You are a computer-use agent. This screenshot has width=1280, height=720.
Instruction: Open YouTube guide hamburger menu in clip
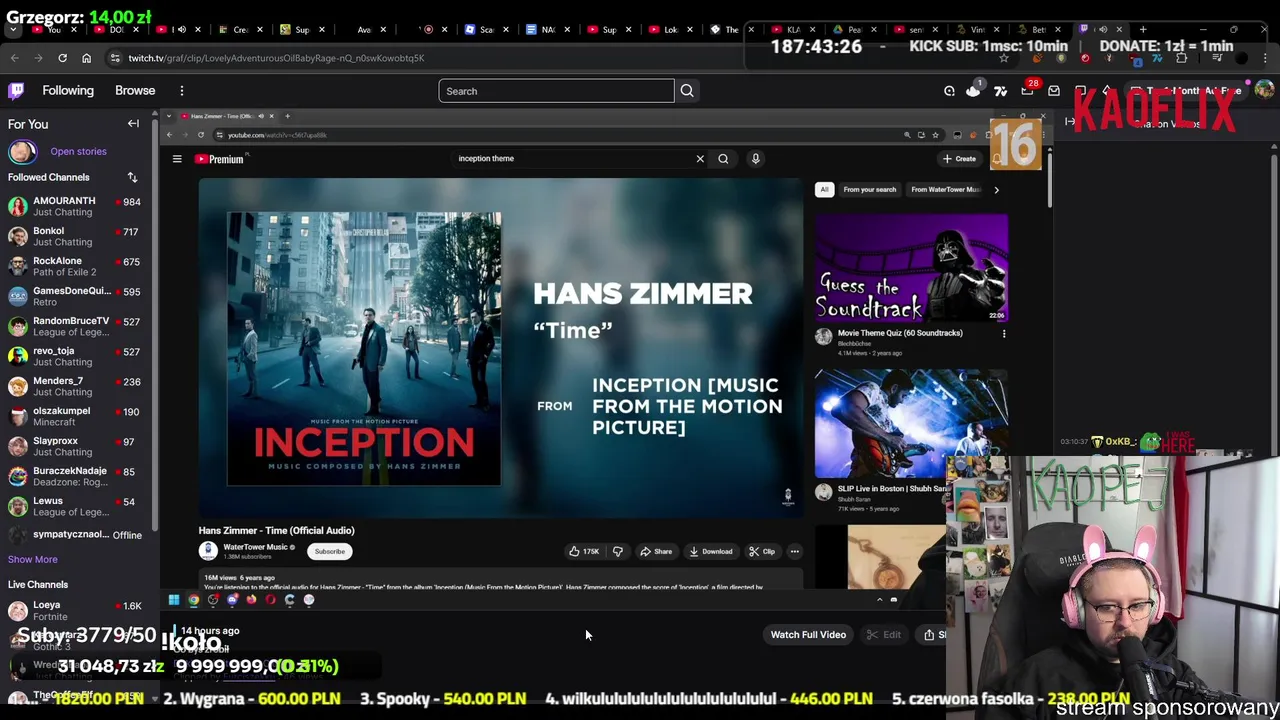coord(177,159)
